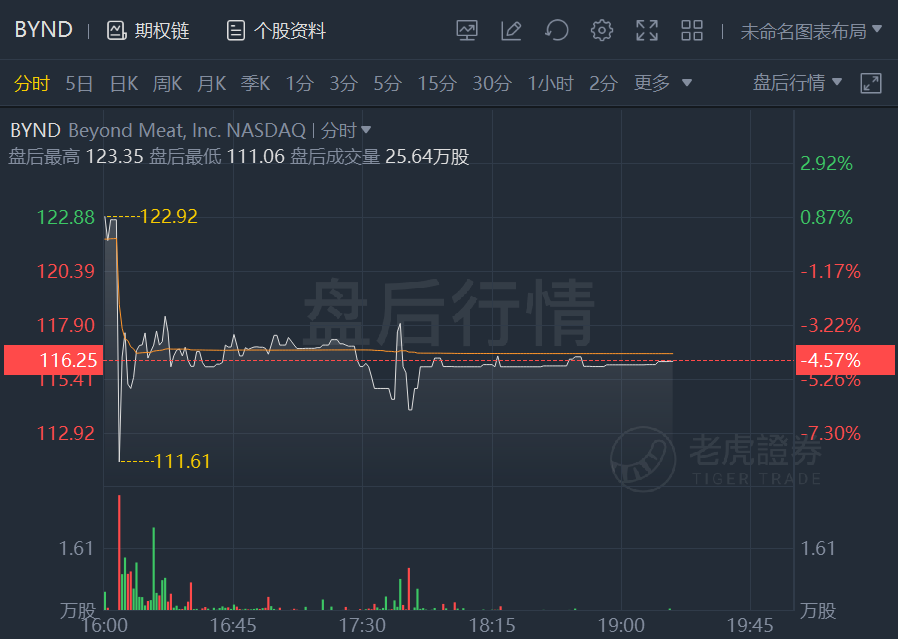Select the 2分 interval
898x639 pixels.
pos(604,84)
